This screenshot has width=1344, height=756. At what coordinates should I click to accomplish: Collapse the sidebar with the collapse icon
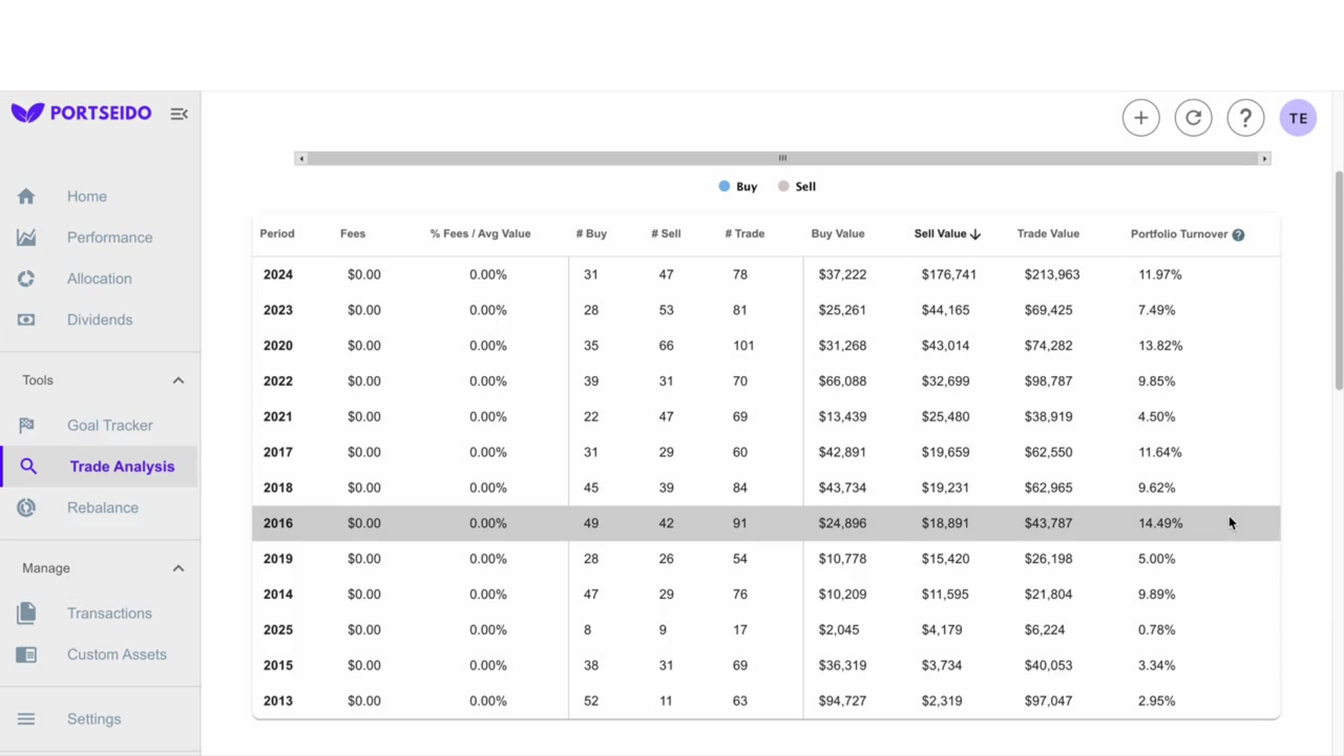[x=179, y=113]
